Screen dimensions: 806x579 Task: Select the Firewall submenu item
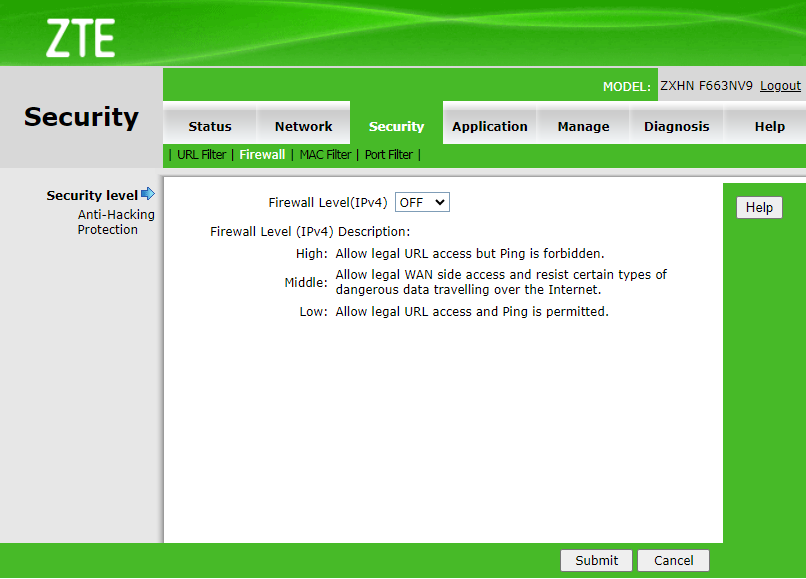(x=262, y=155)
